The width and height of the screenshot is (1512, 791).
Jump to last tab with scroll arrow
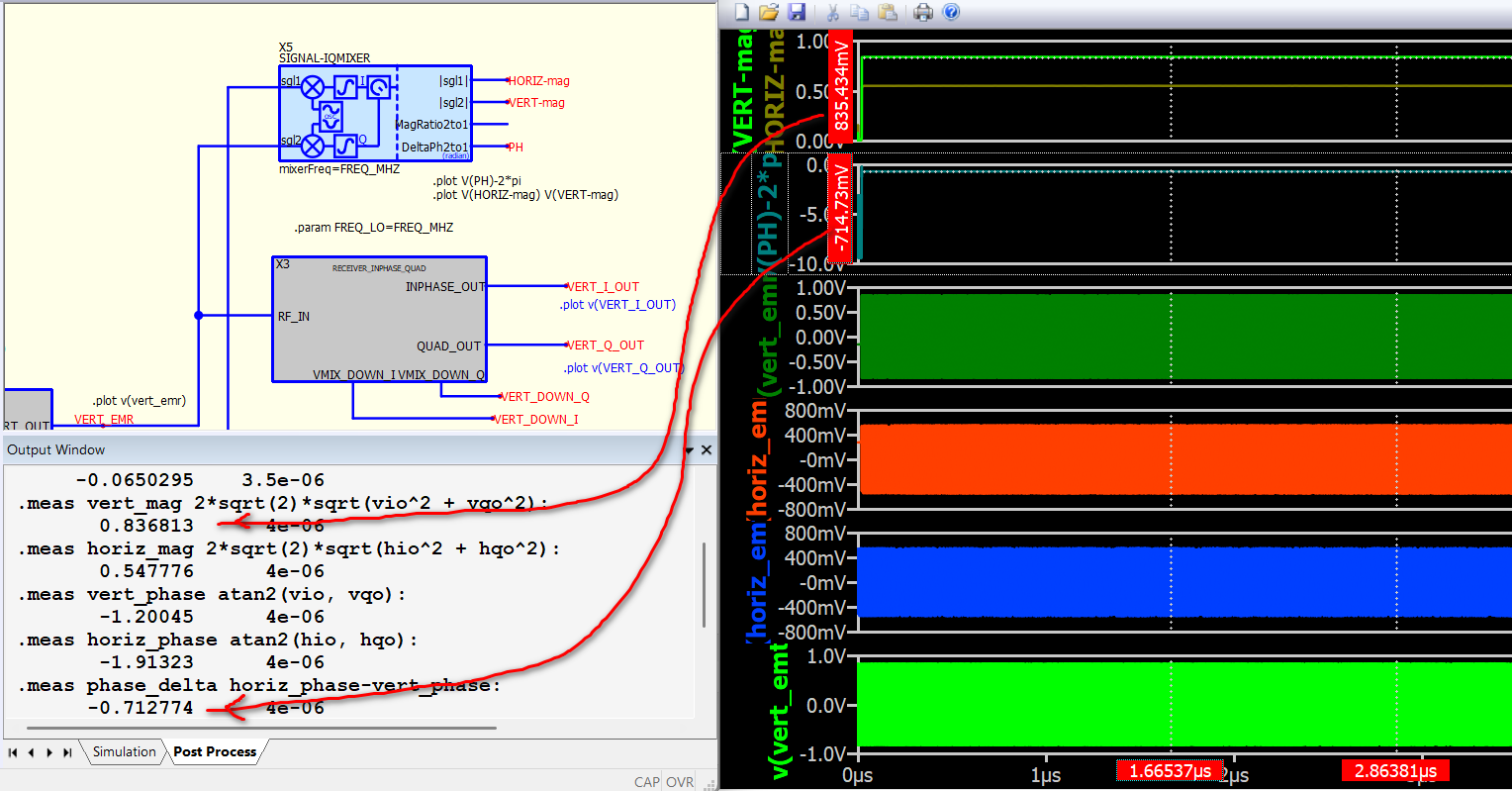point(67,752)
